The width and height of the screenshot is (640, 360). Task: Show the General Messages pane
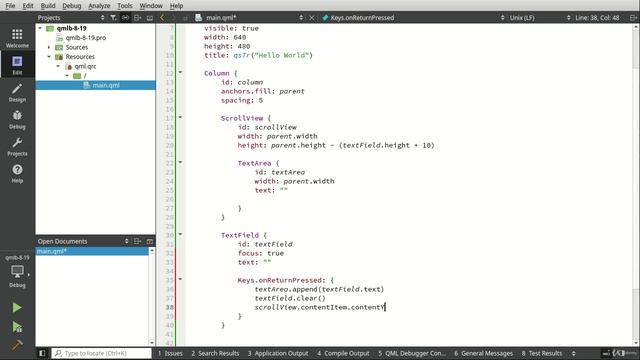pyautogui.click(x=484, y=353)
